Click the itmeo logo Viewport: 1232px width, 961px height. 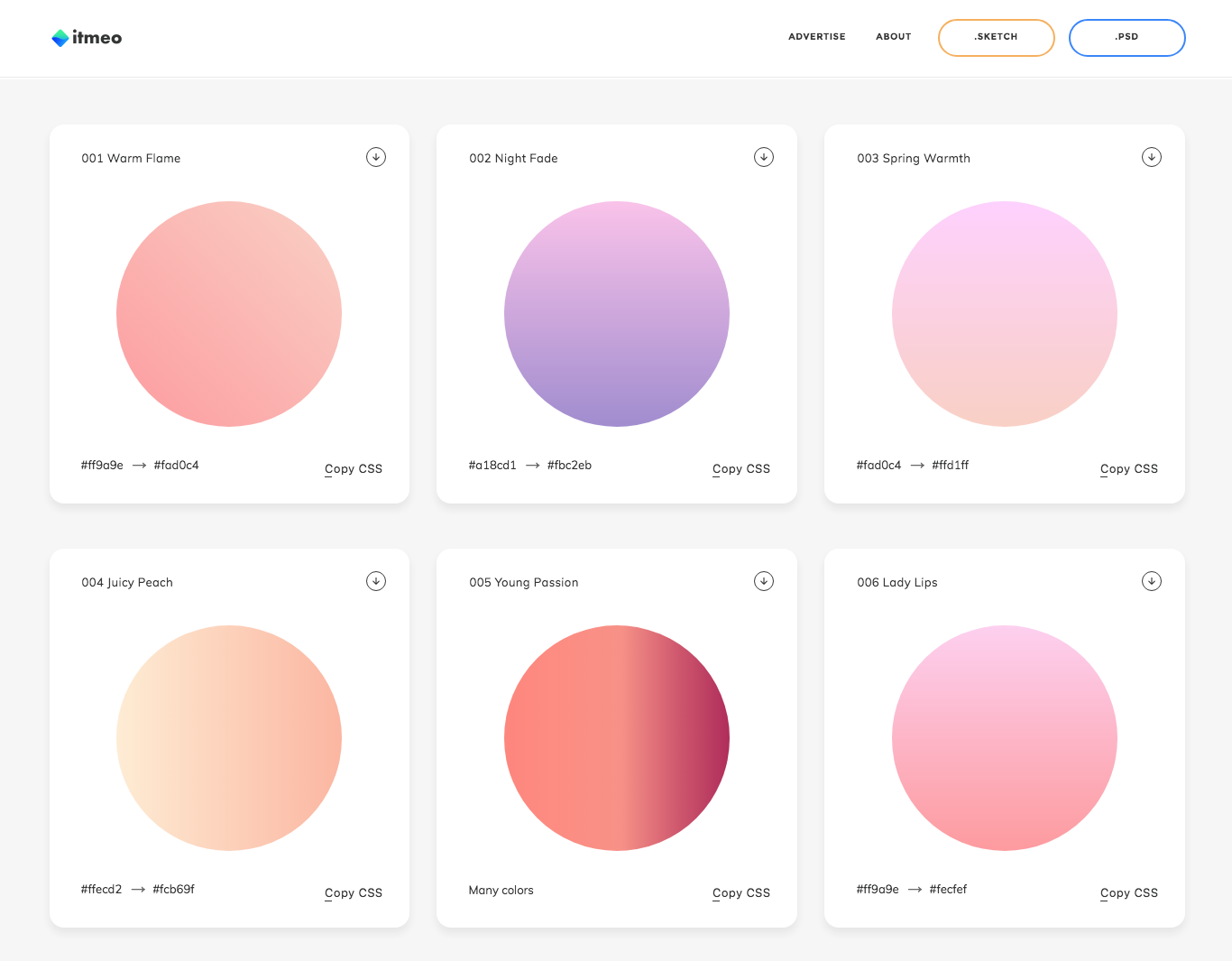click(x=87, y=38)
